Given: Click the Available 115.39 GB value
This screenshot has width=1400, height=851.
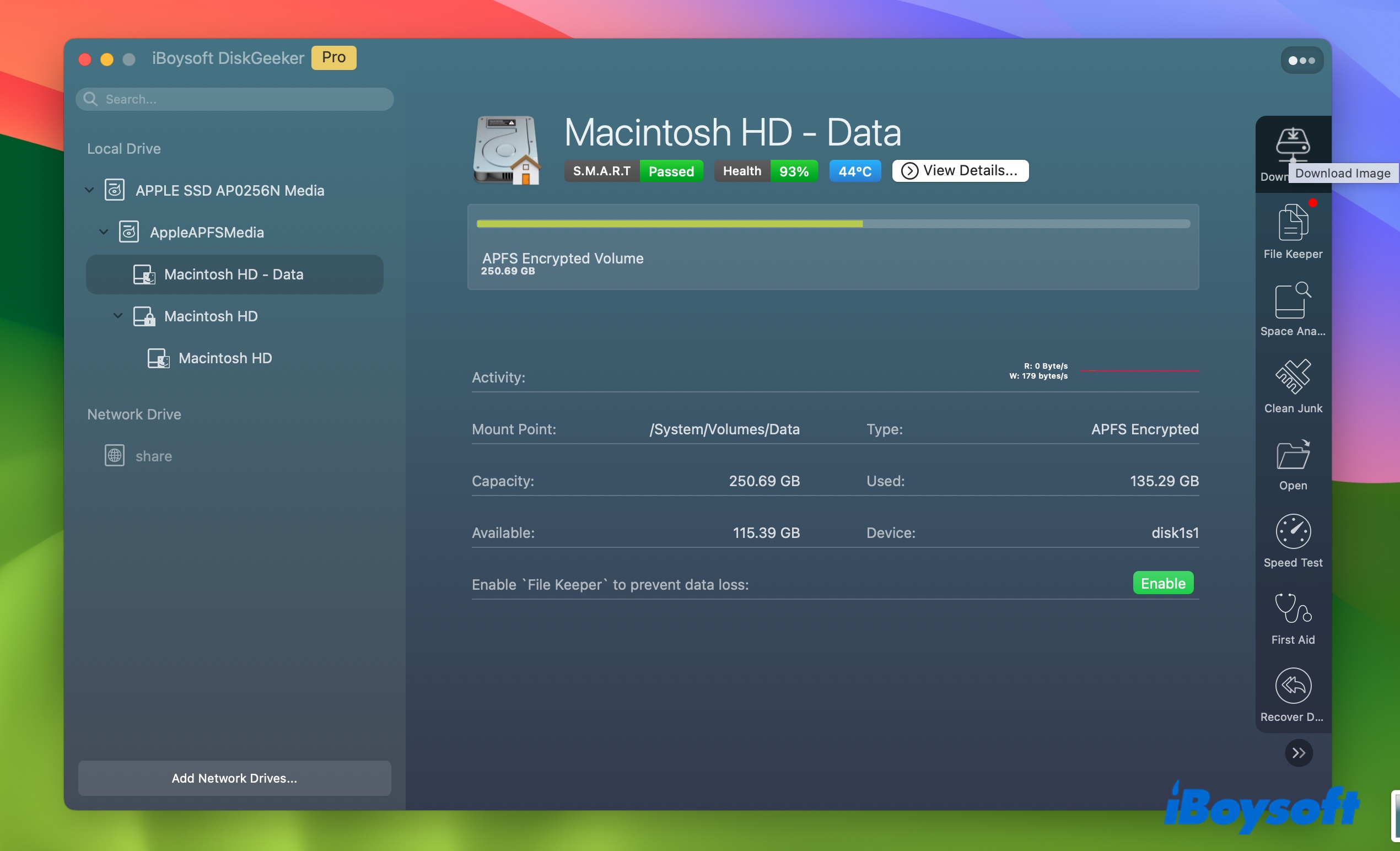Looking at the screenshot, I should coord(766,533).
